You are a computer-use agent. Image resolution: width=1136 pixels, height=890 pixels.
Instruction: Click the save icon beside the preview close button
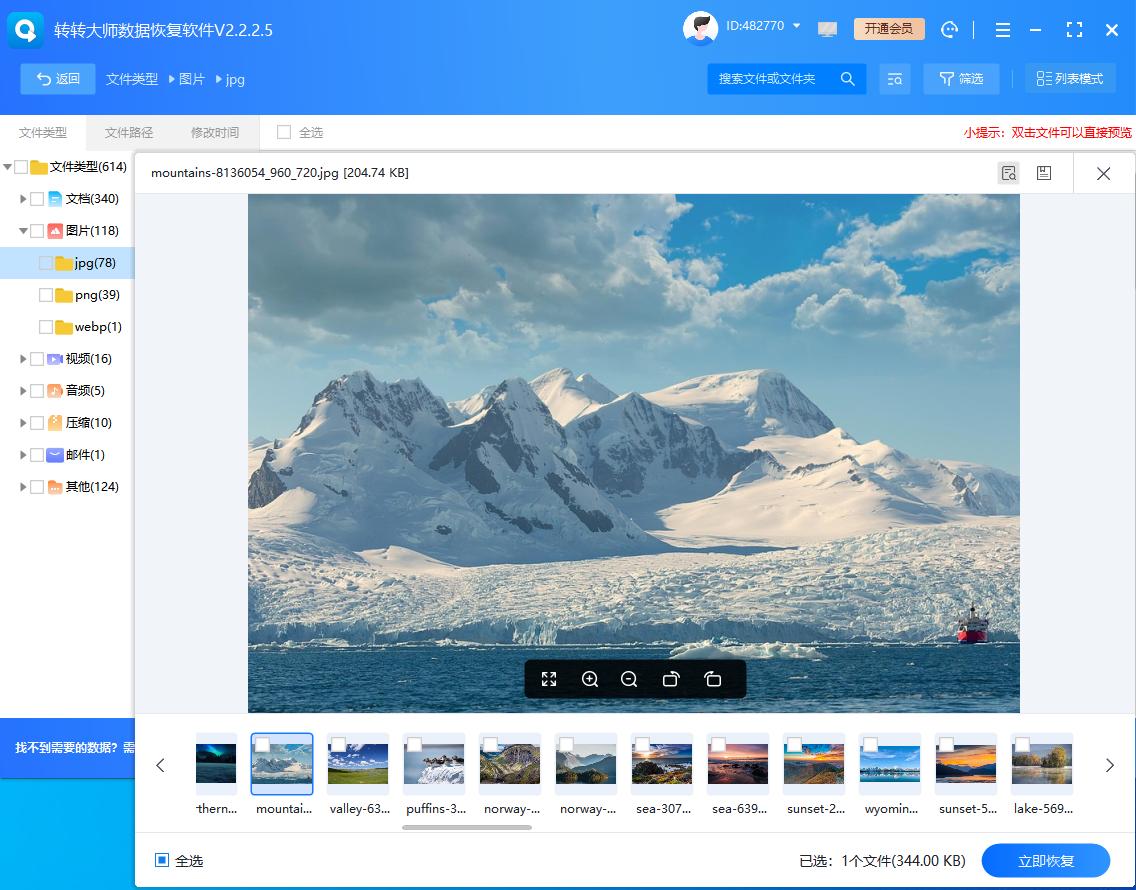tap(1044, 172)
